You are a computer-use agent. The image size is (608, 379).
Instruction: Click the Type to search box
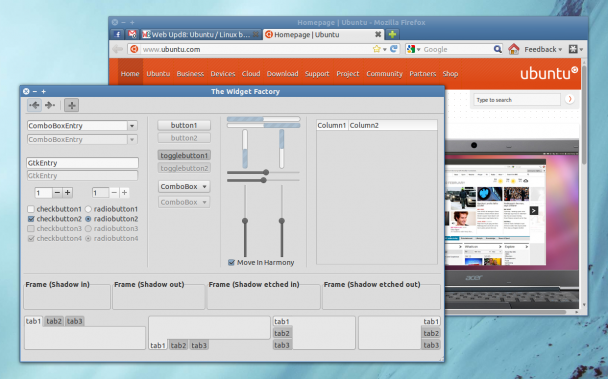[x=516, y=100]
